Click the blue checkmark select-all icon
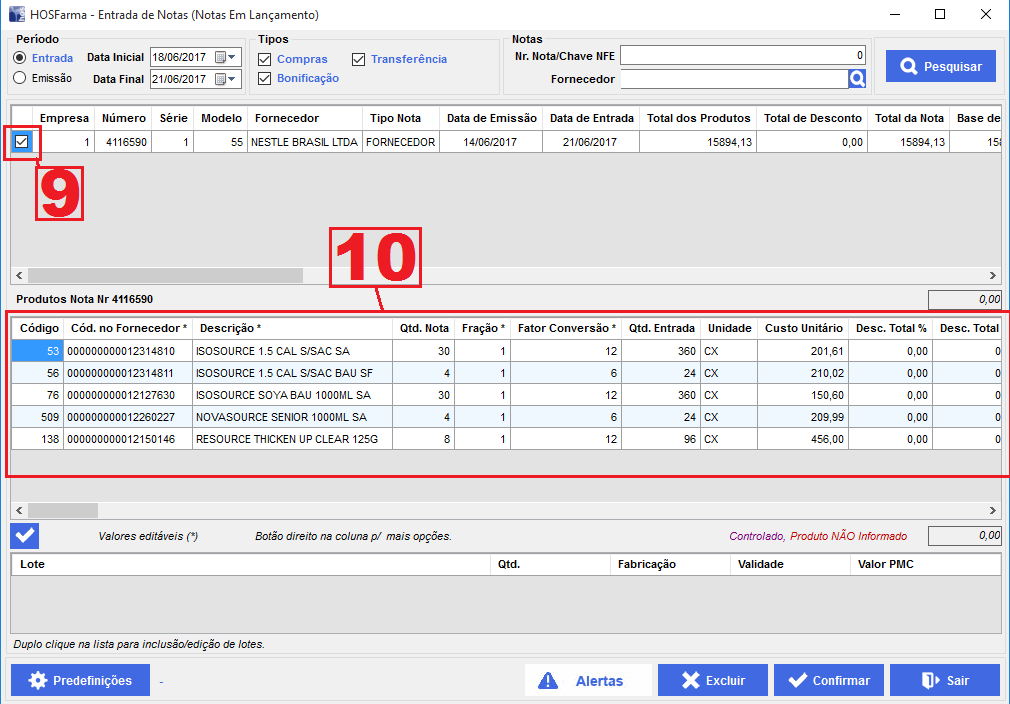 (25, 536)
